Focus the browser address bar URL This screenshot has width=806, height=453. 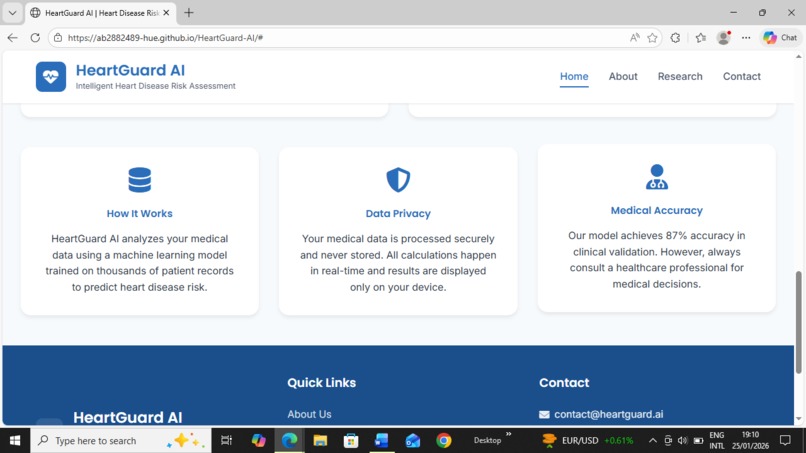(165, 38)
